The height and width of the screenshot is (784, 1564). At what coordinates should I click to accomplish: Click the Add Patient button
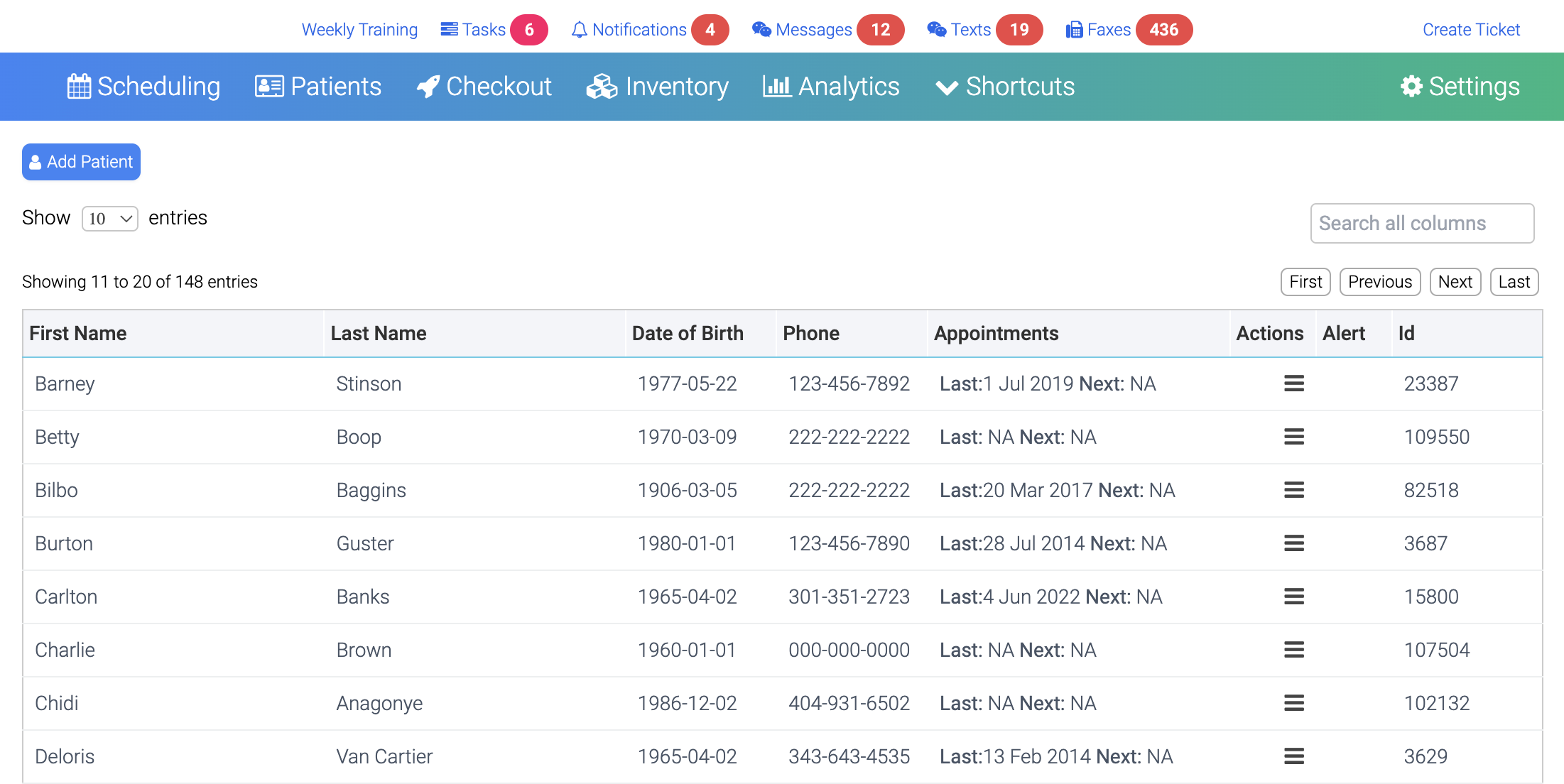[80, 162]
